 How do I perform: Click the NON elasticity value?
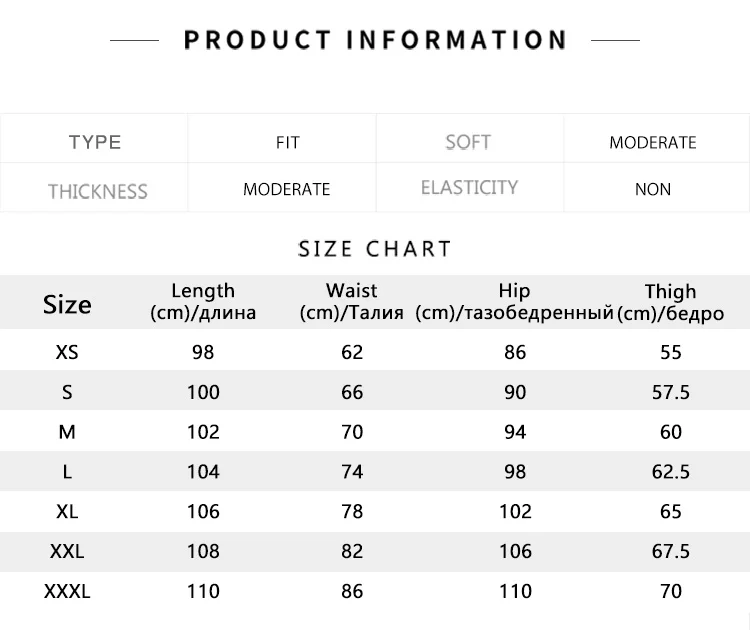point(653,189)
